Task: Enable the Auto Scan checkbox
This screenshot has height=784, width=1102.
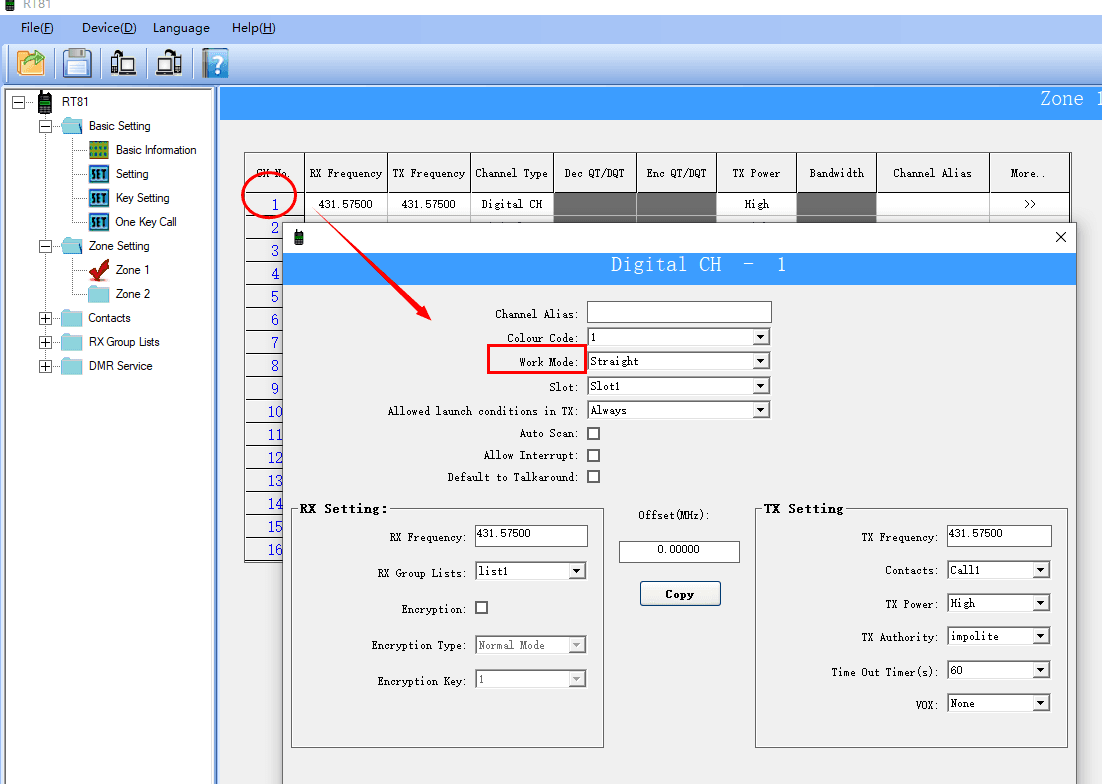Action: (594, 434)
